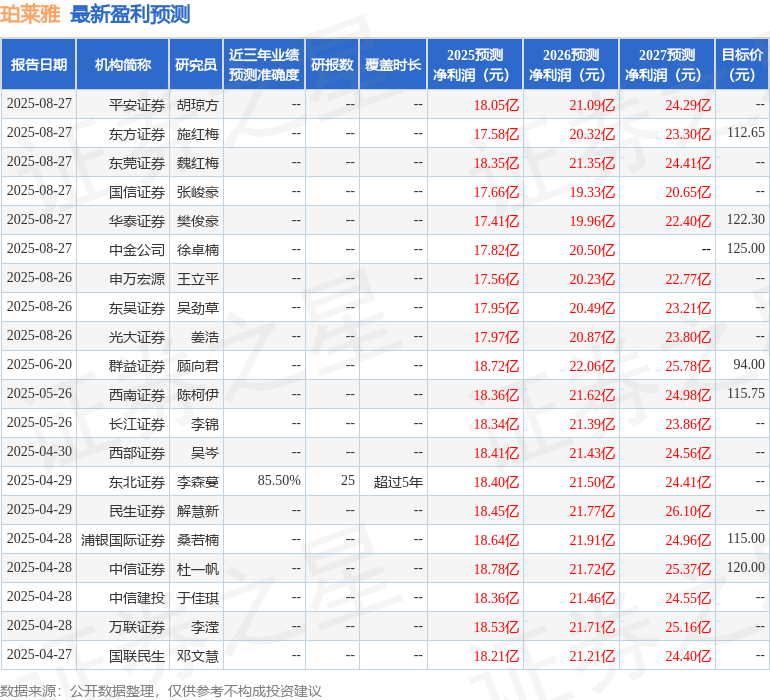Select the 报告日期 column header
Screen dimensions: 770x700
39,65
